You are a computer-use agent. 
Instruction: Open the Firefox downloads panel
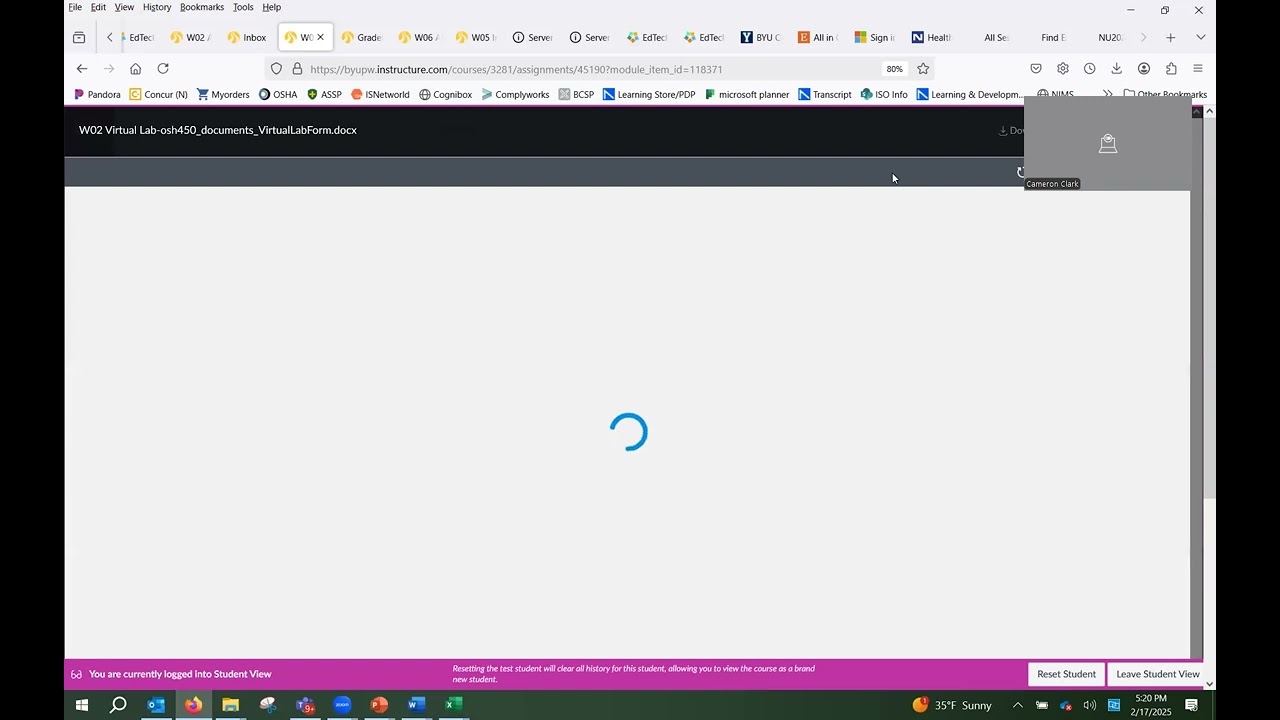pos(1117,69)
